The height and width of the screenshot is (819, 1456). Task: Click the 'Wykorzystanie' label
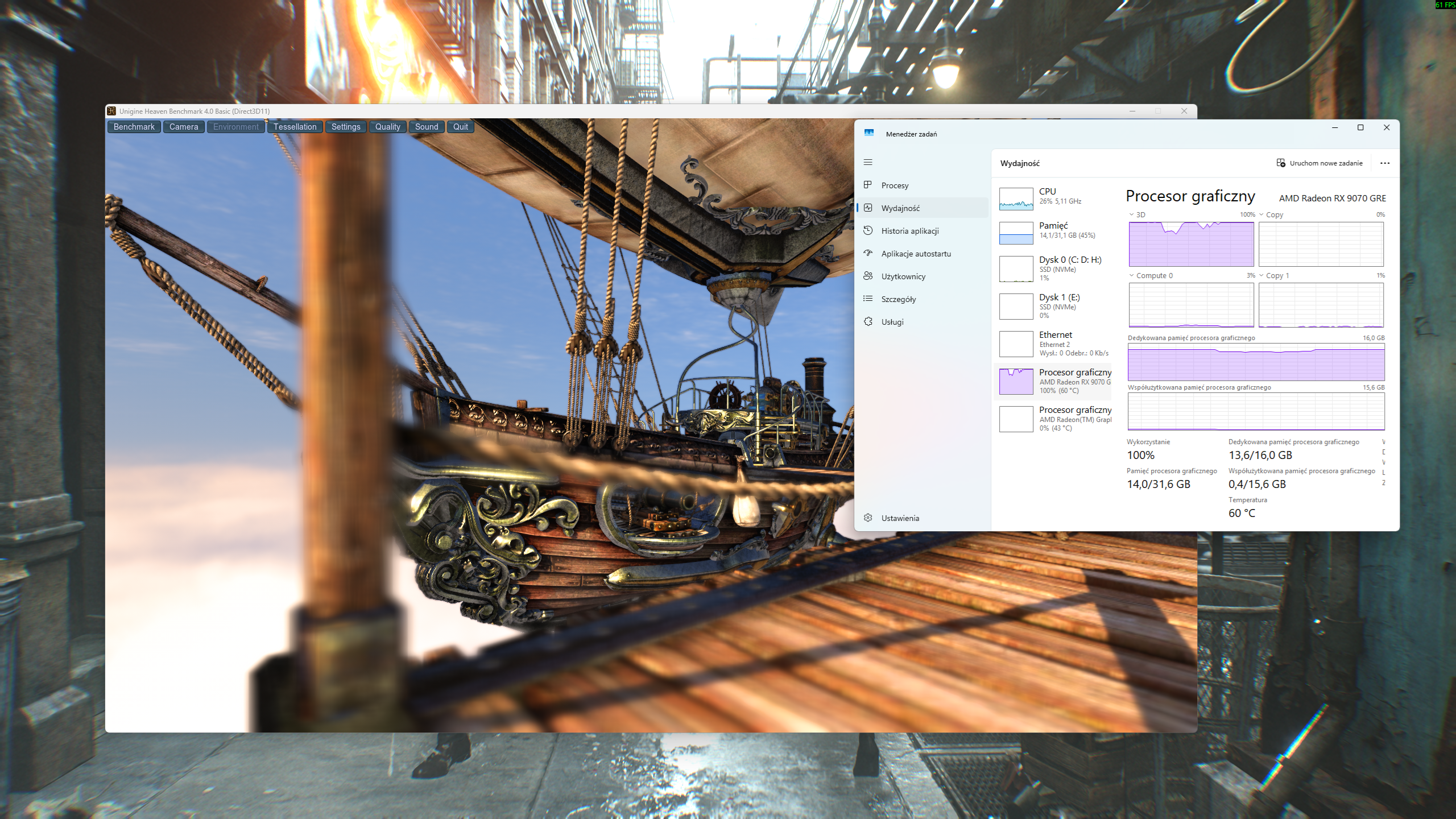[1148, 442]
